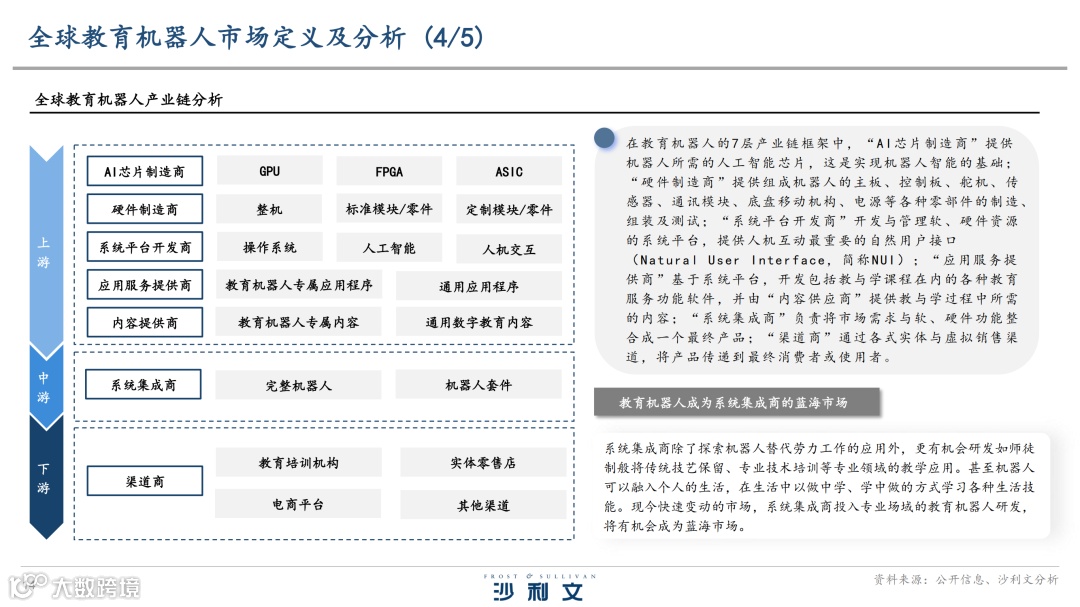Click the '应用服务提供商' box

145,285
